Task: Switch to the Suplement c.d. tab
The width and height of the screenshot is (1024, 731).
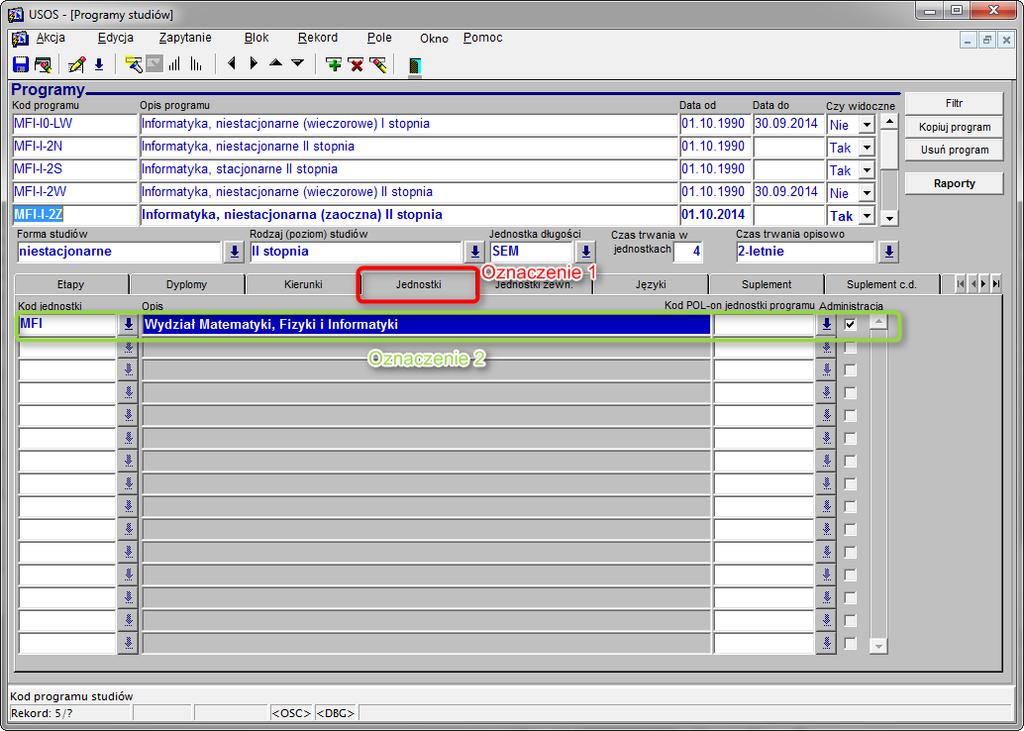Action: [882, 285]
